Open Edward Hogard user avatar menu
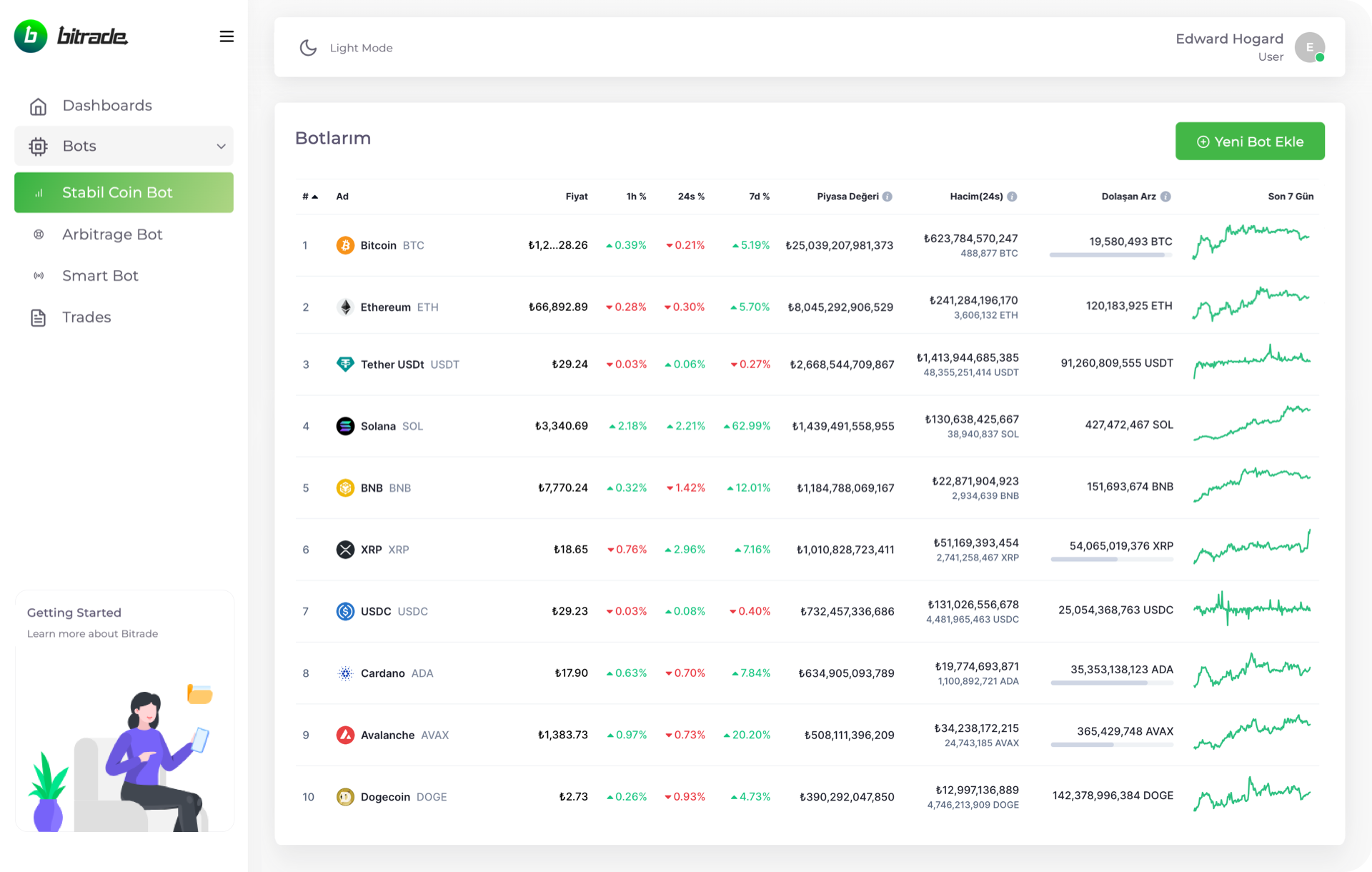 [1309, 48]
